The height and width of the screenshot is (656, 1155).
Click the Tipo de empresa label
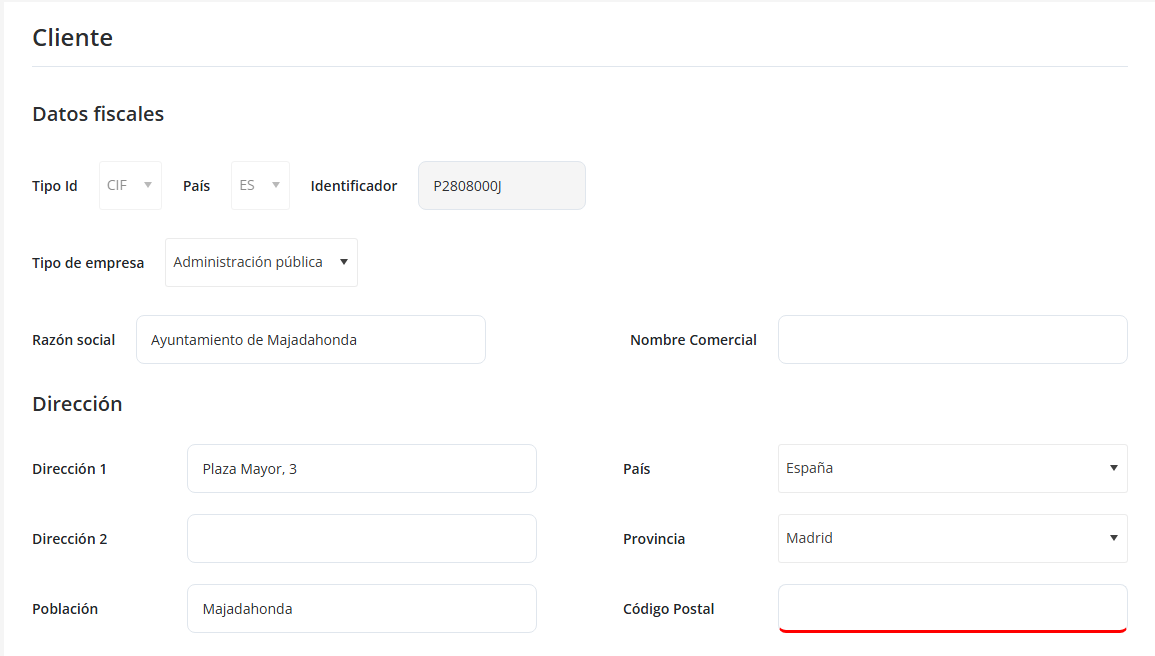[88, 263]
